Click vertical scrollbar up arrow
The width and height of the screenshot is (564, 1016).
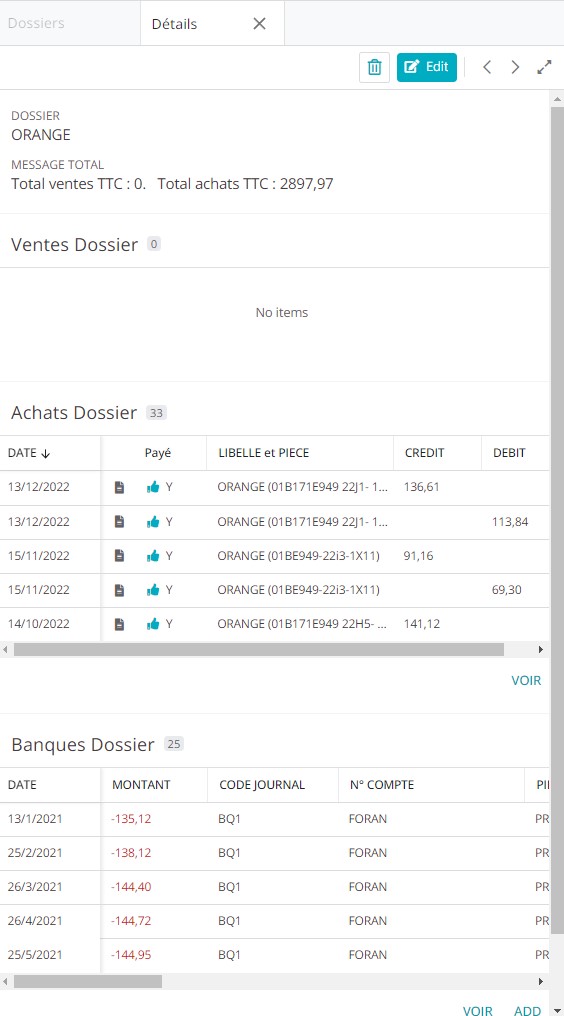[x=557, y=98]
